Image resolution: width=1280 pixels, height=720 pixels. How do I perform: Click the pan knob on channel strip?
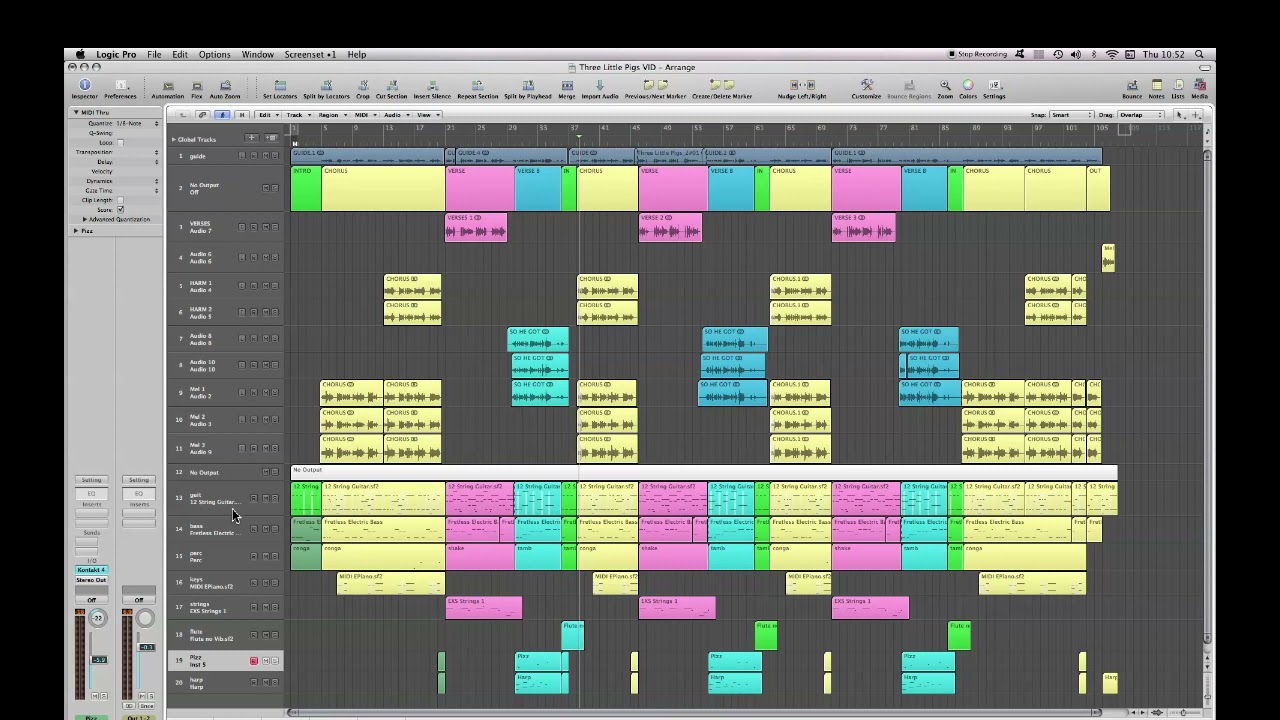point(98,618)
